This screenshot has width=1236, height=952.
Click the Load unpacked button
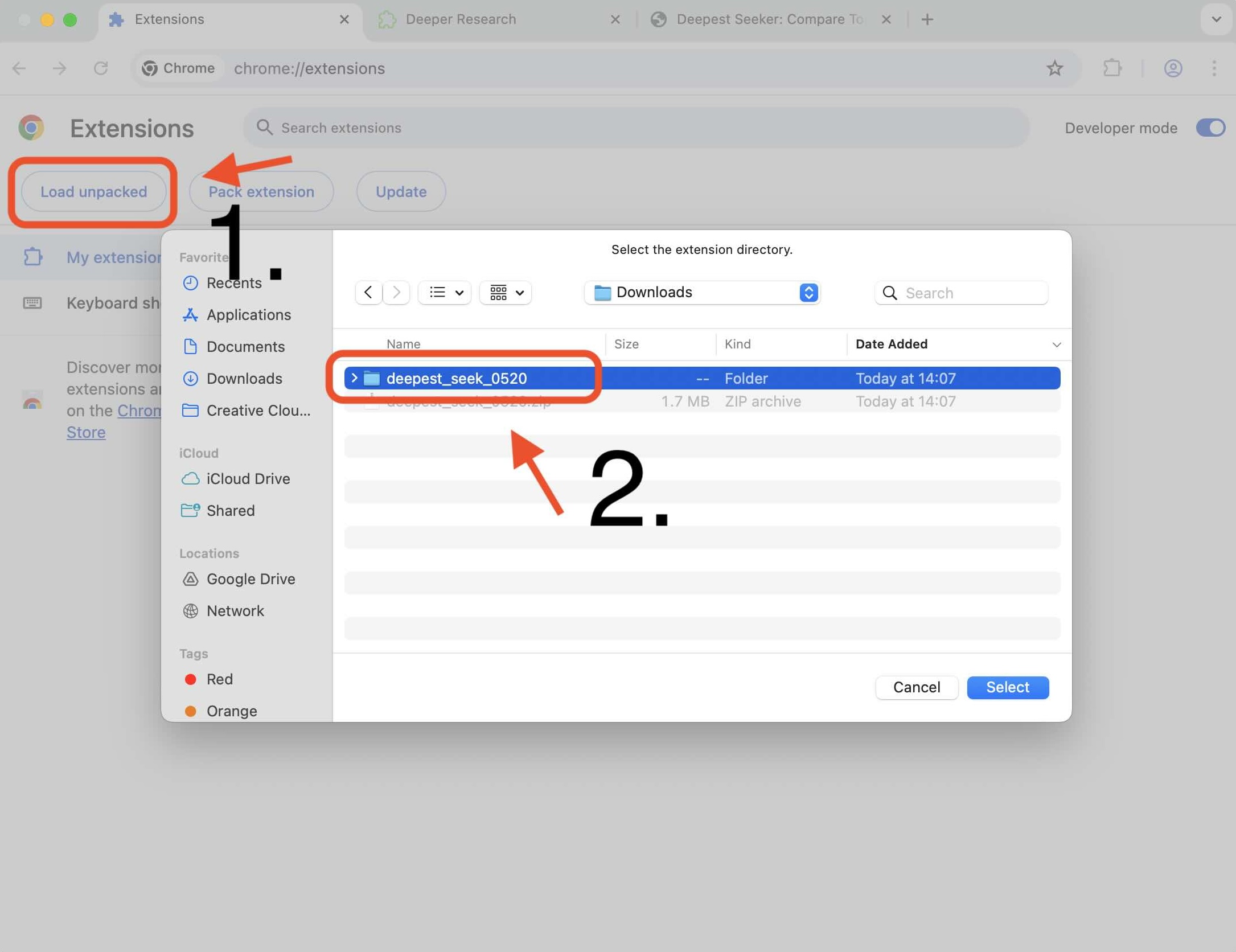[93, 191]
